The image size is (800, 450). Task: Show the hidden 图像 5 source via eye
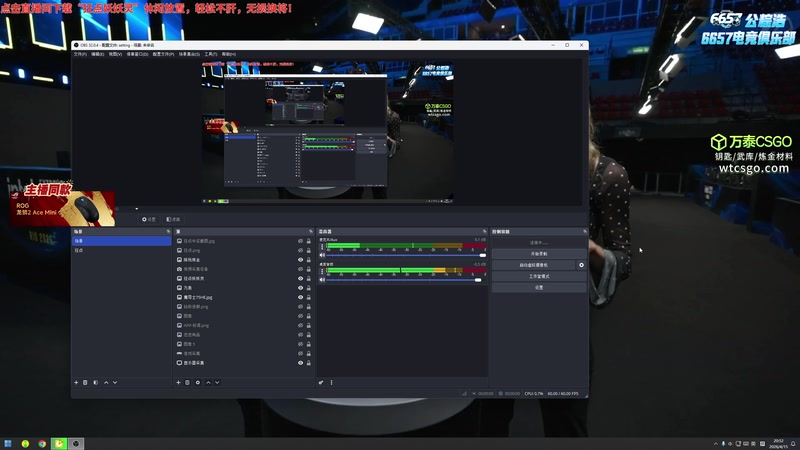click(301, 344)
